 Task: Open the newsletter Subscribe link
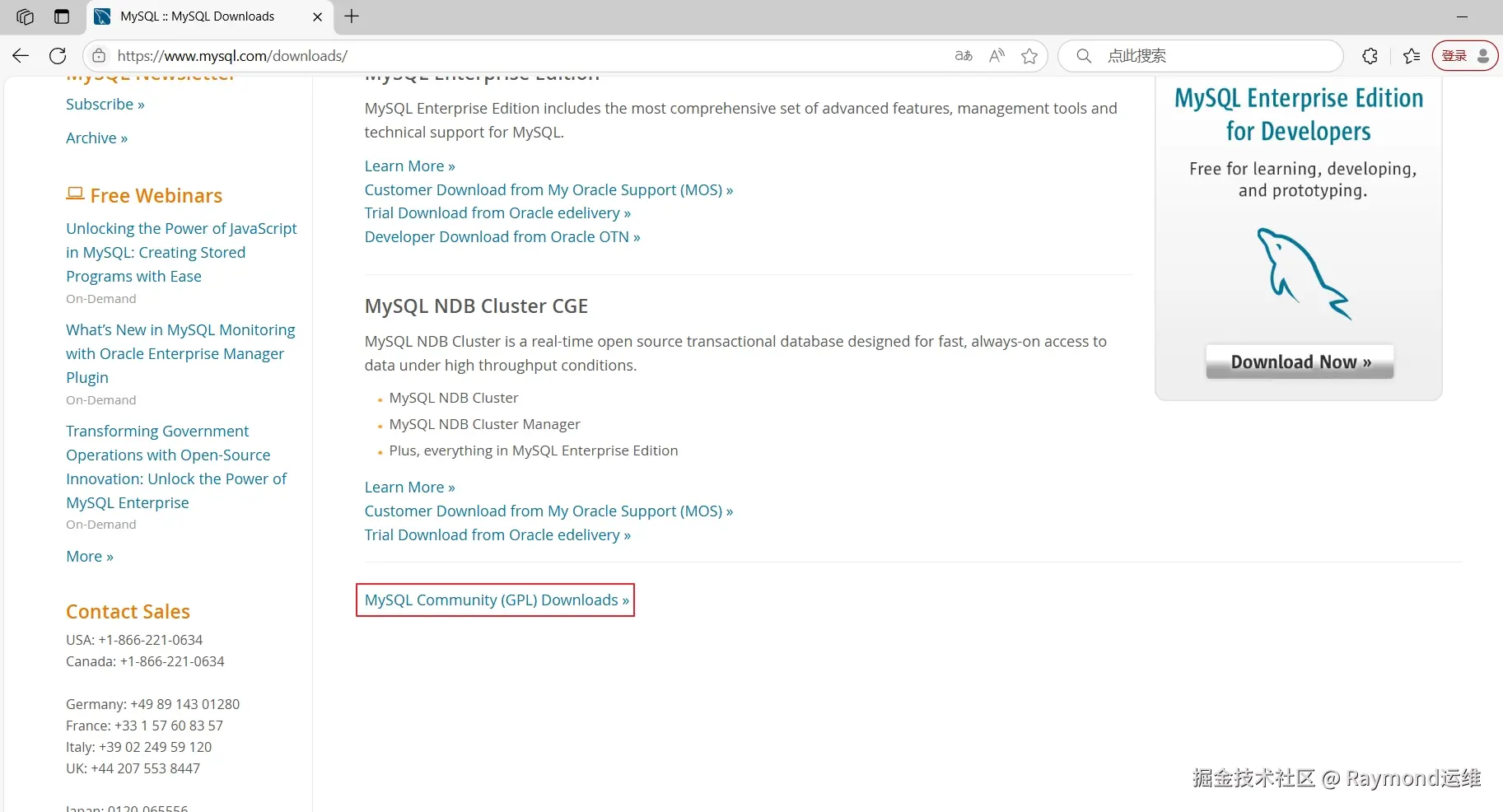(105, 105)
